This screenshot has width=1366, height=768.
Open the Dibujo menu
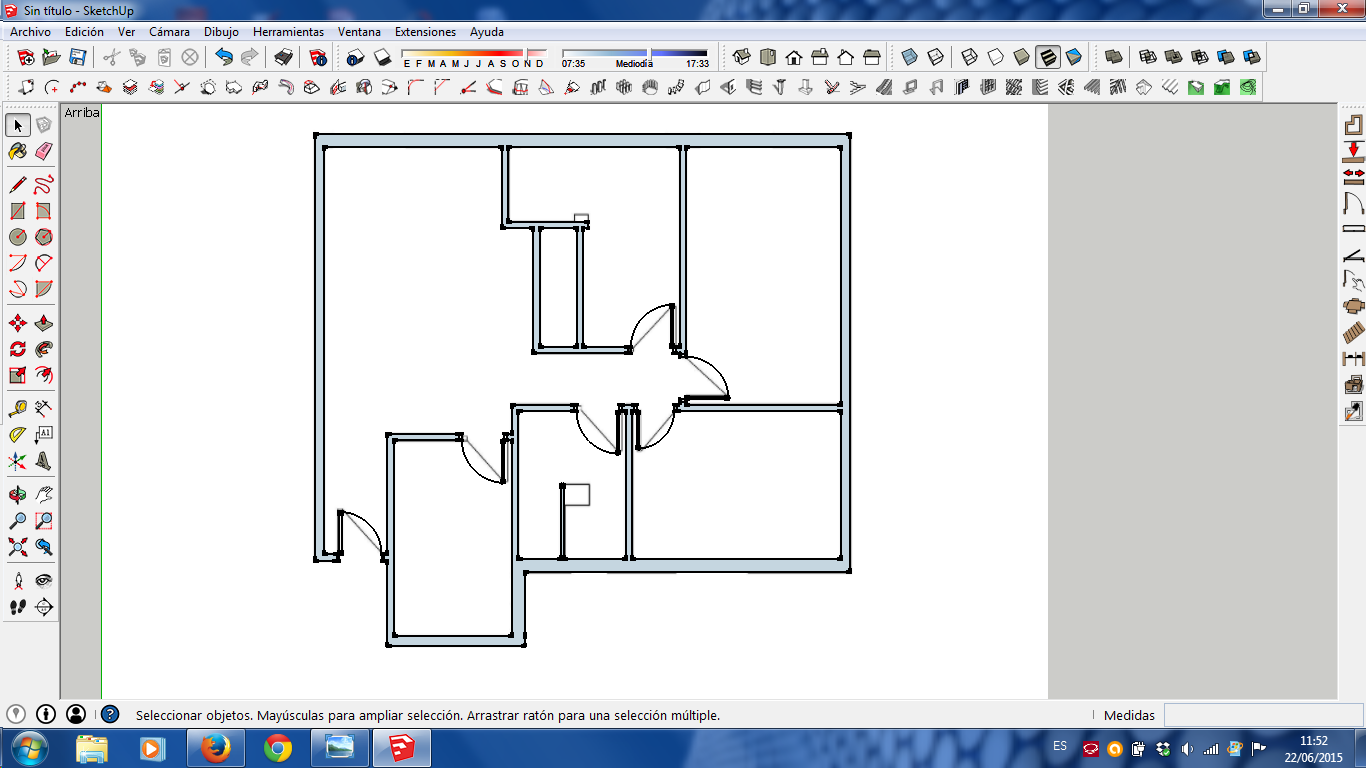pyautogui.click(x=221, y=32)
